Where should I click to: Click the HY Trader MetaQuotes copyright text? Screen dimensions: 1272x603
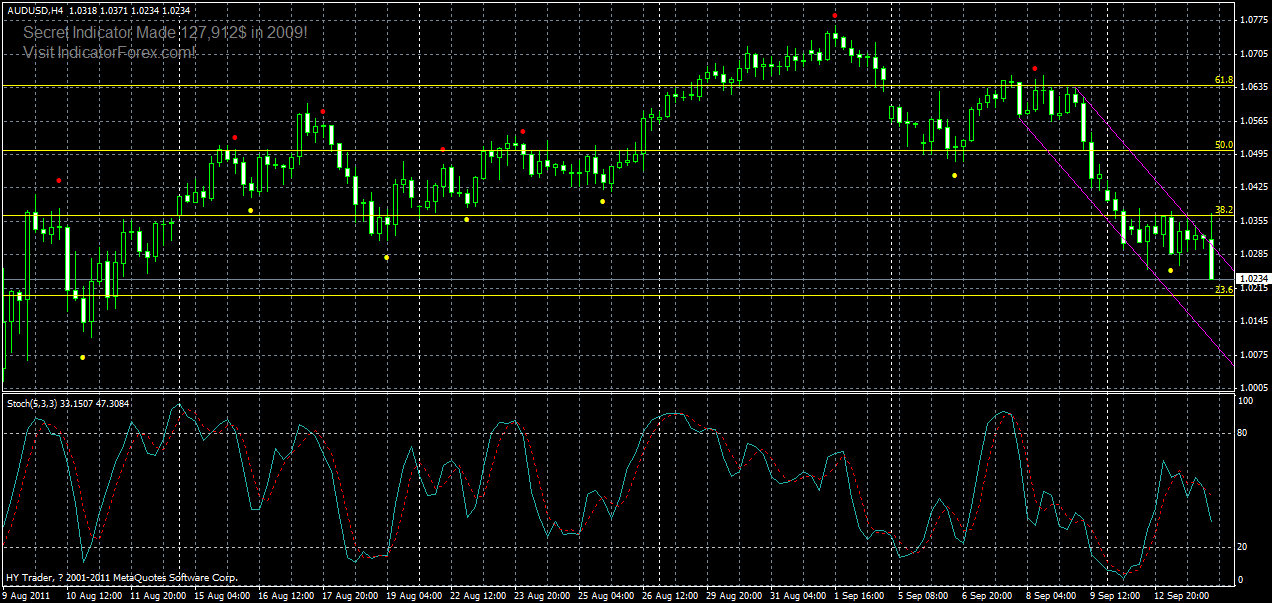[x=120, y=578]
